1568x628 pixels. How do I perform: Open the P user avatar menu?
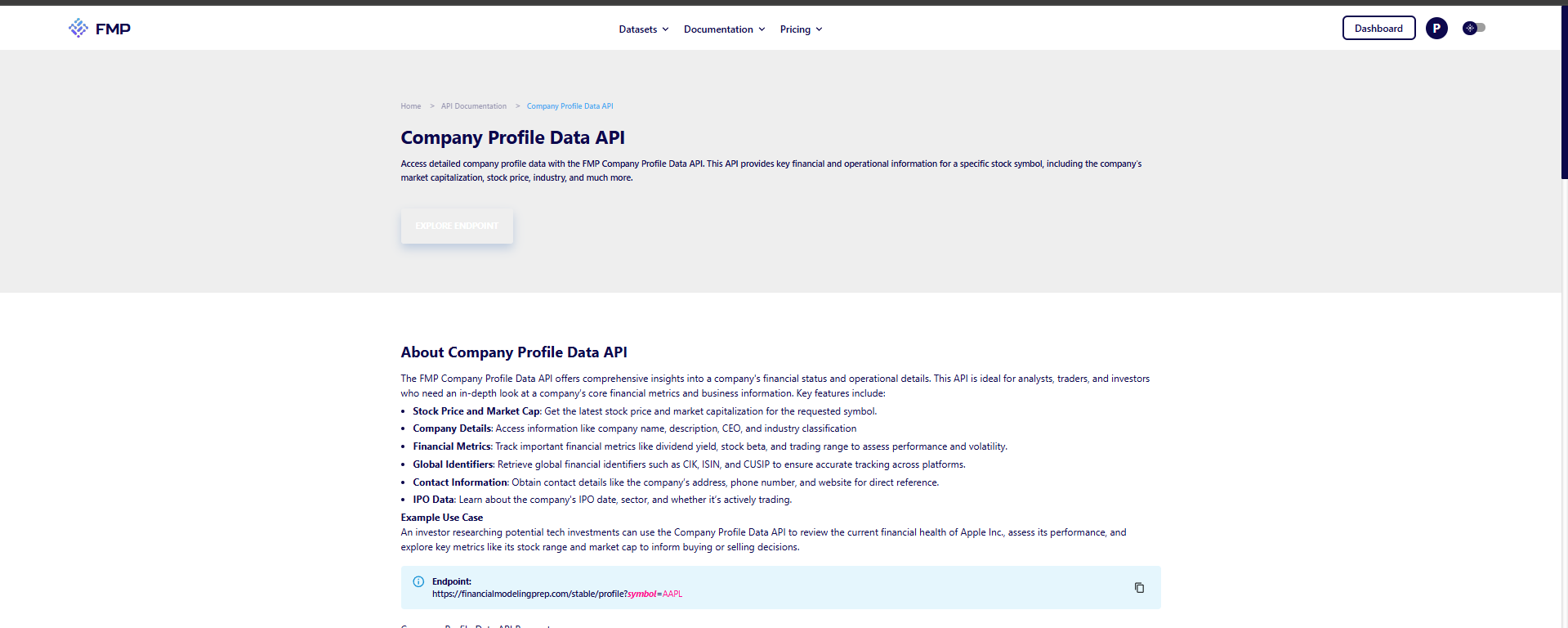click(1436, 29)
